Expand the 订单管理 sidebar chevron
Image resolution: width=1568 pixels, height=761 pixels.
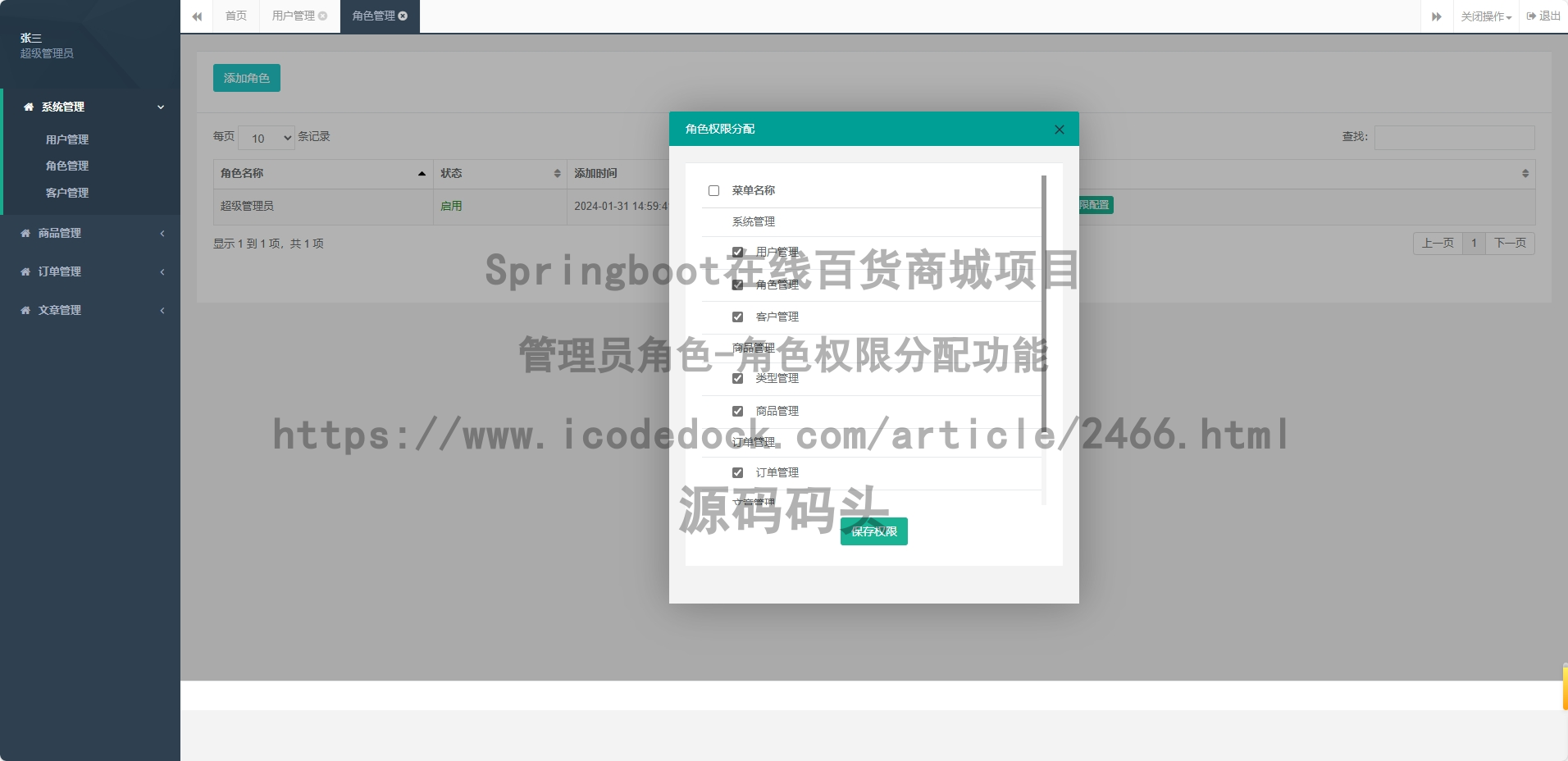pos(162,271)
